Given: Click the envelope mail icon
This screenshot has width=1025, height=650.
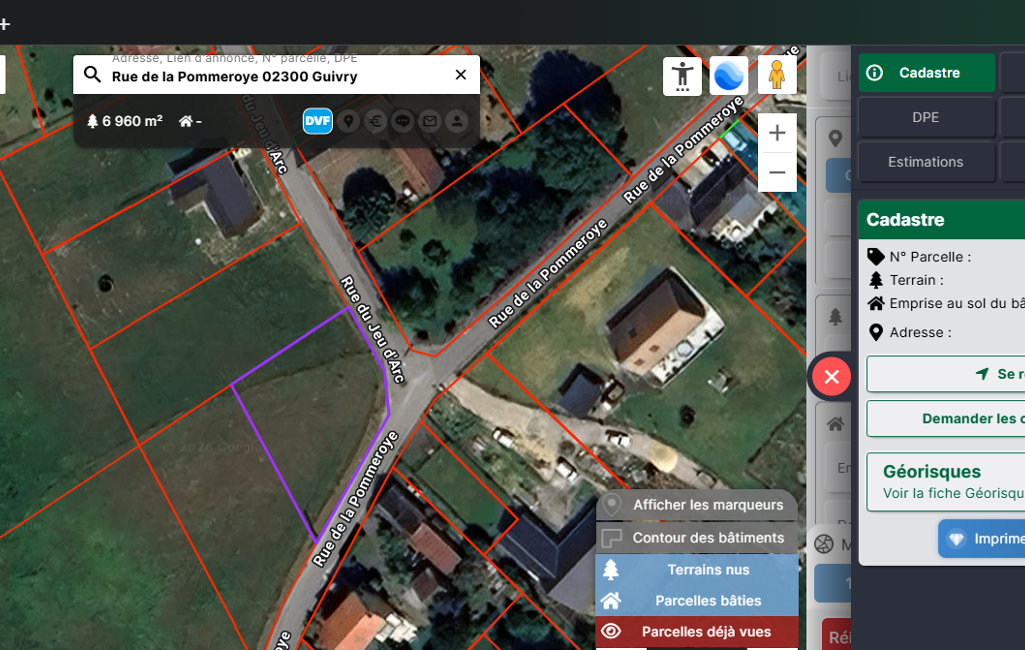Looking at the screenshot, I should 429,121.
